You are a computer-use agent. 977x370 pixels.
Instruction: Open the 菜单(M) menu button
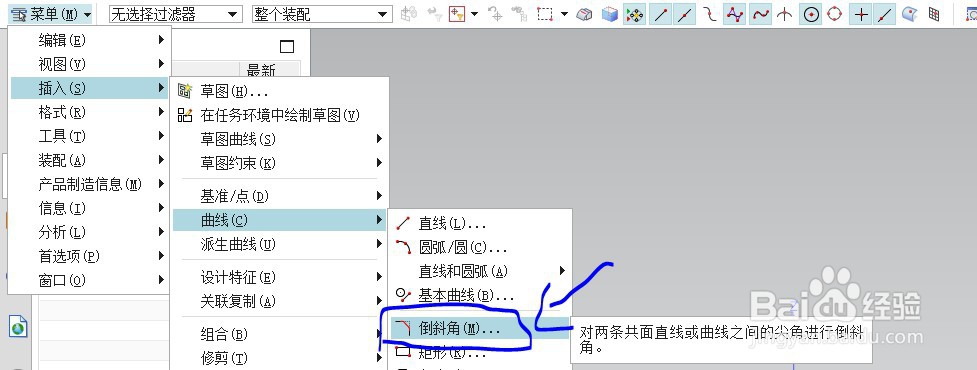click(51, 14)
